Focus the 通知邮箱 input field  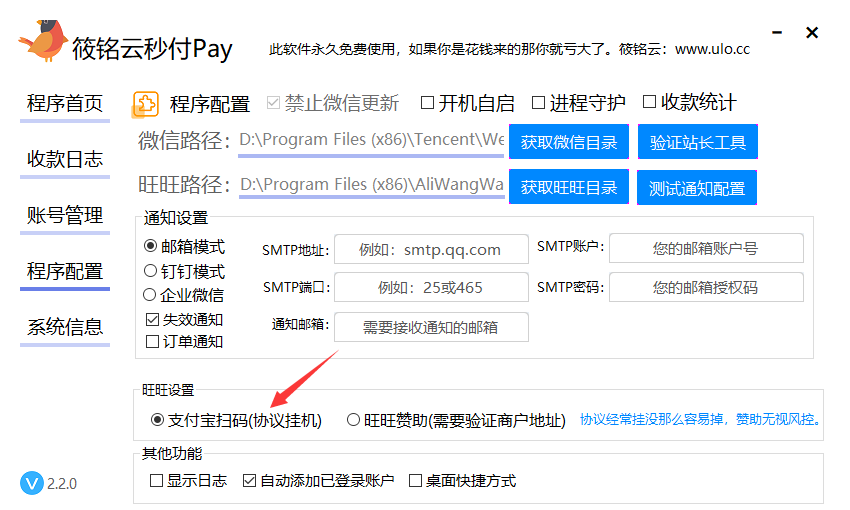[431, 327]
